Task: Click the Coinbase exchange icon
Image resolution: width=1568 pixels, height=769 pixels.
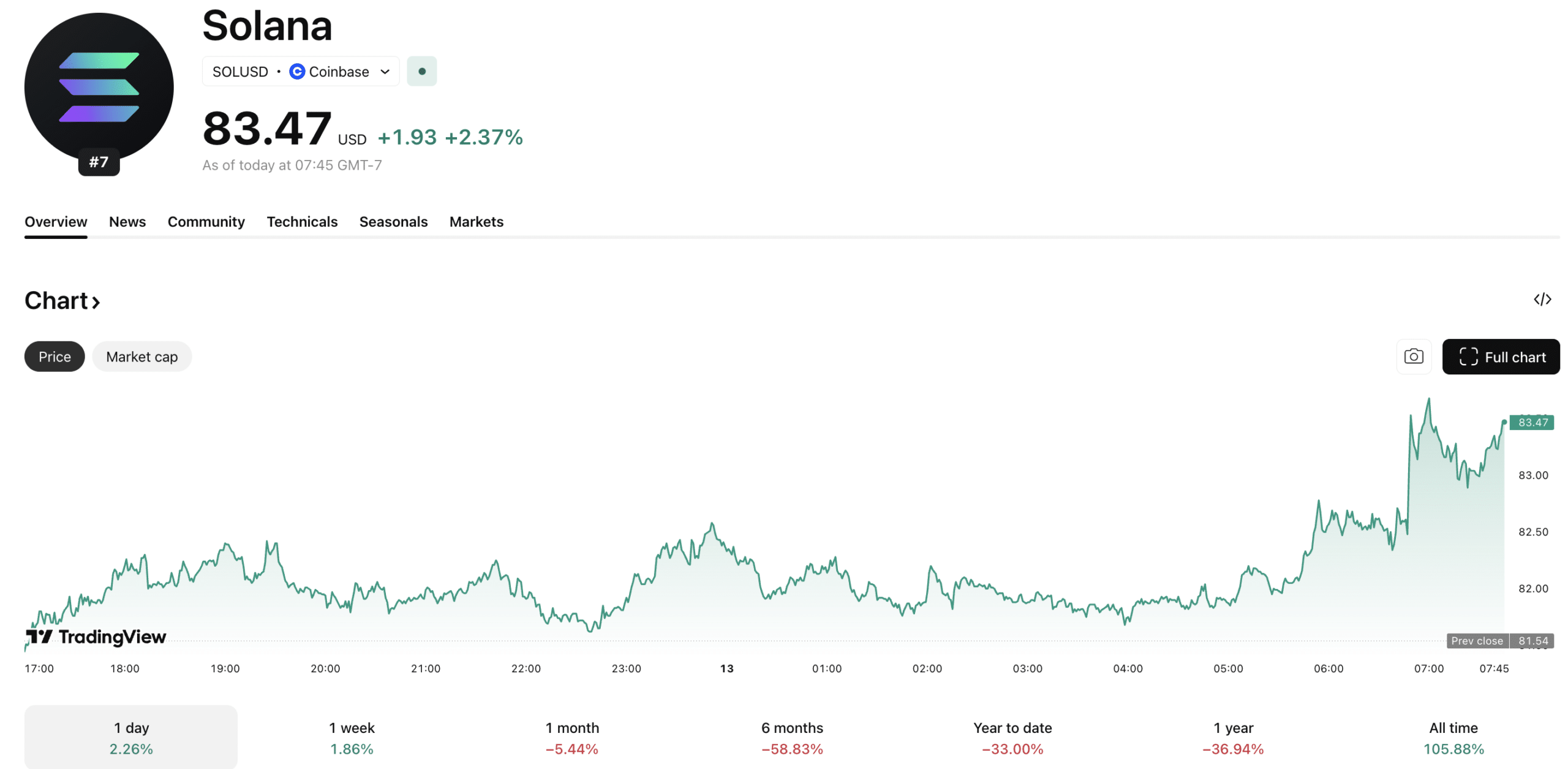Action: (296, 71)
